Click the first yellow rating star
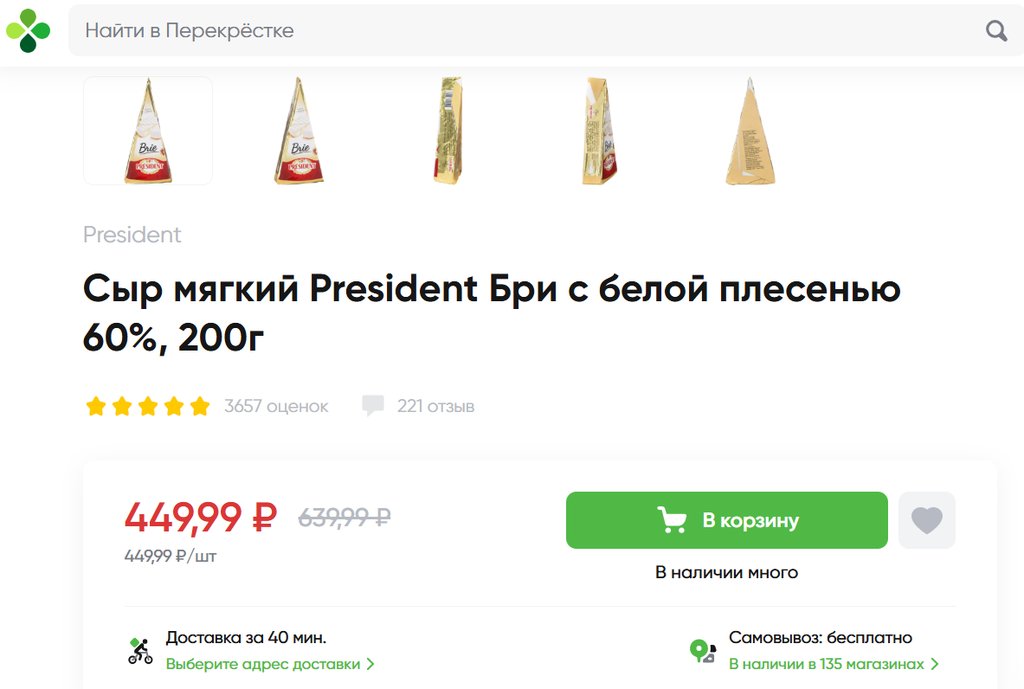Viewport: 1024px width, 689px height. coord(96,406)
